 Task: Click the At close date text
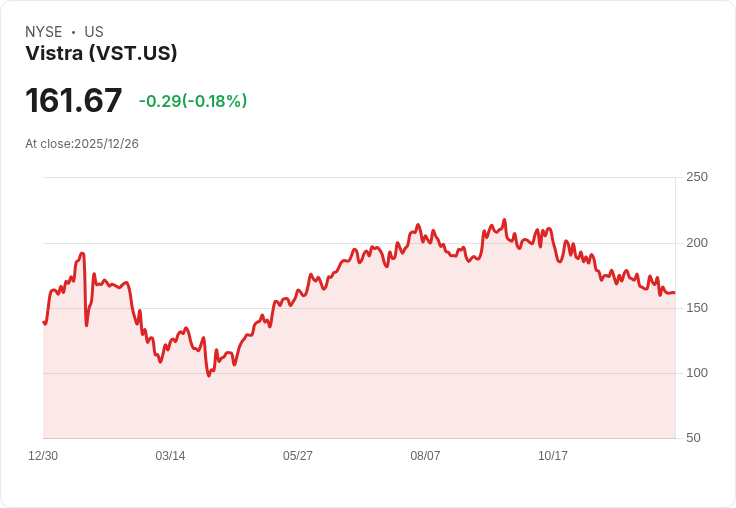click(82, 143)
